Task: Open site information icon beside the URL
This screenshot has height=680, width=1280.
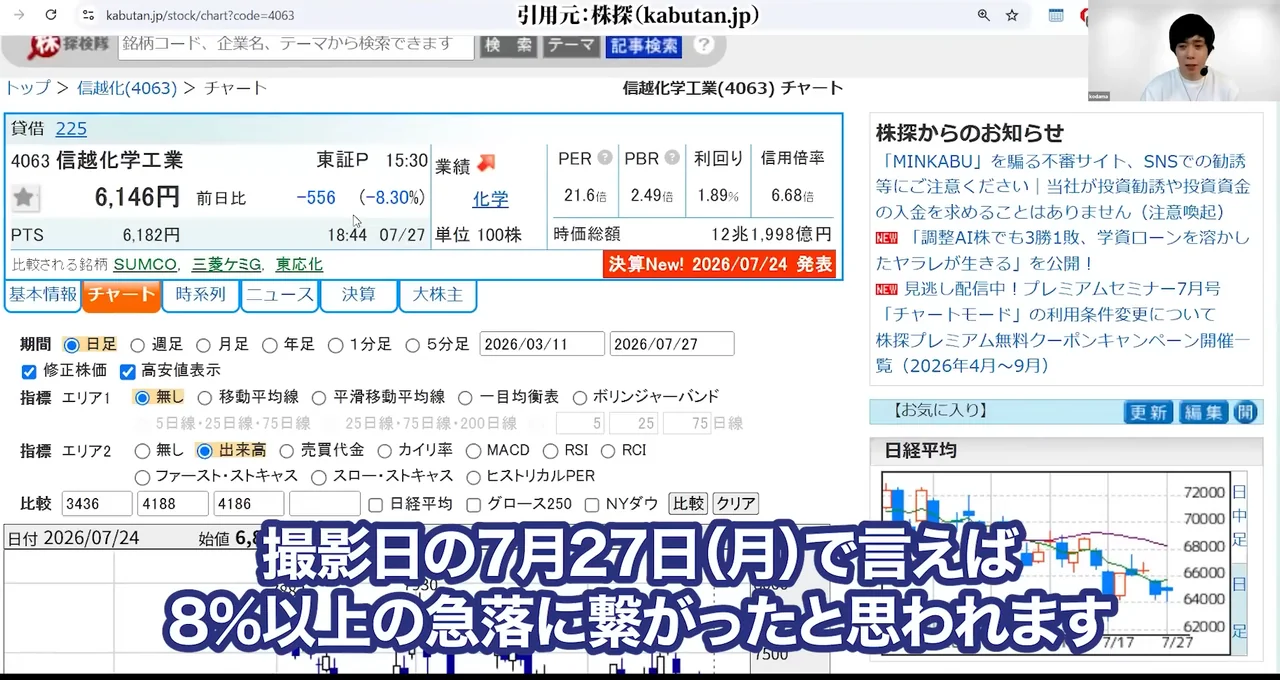Action: pyautogui.click(x=88, y=15)
